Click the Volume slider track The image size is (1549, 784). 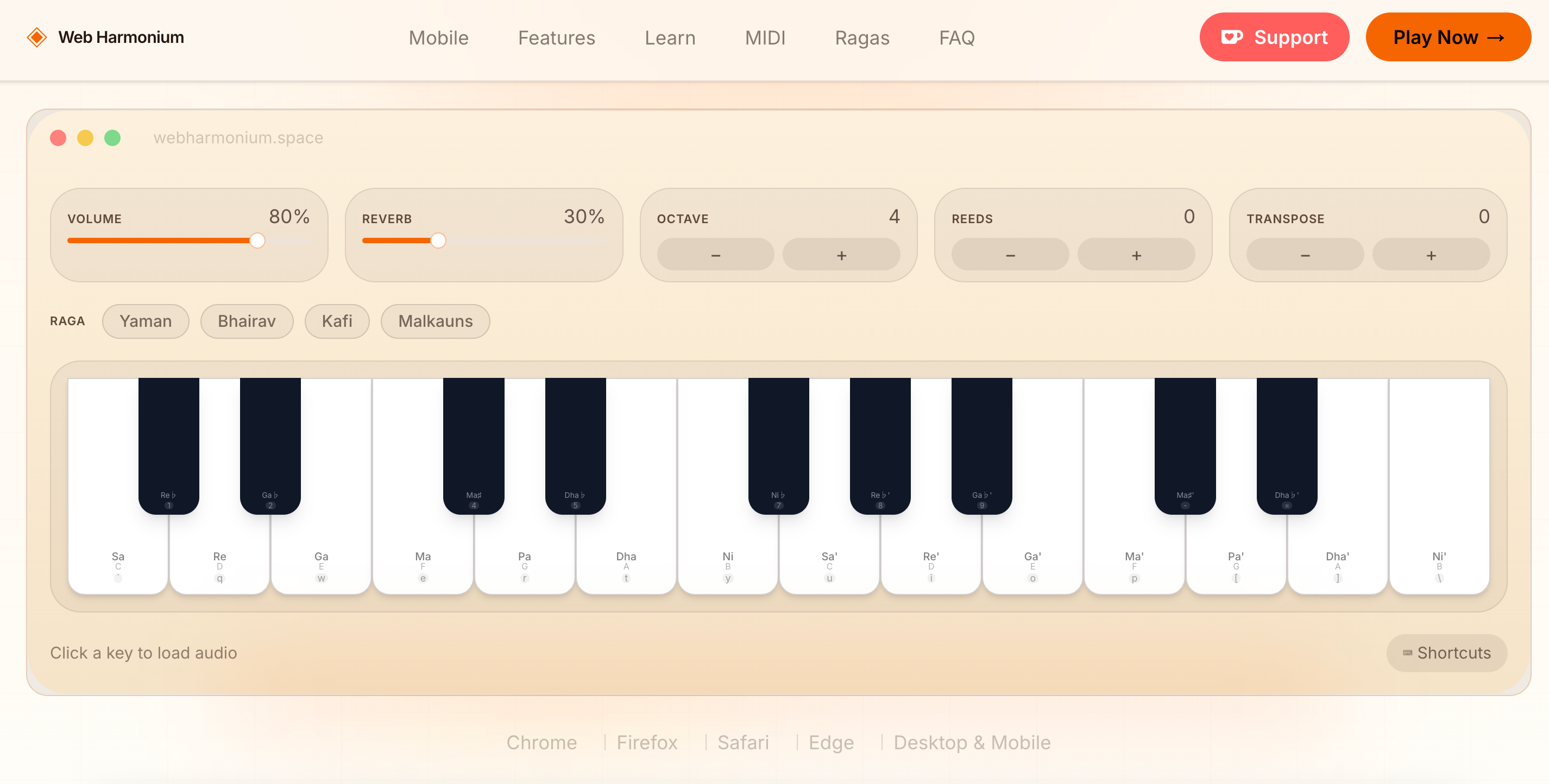point(187,241)
